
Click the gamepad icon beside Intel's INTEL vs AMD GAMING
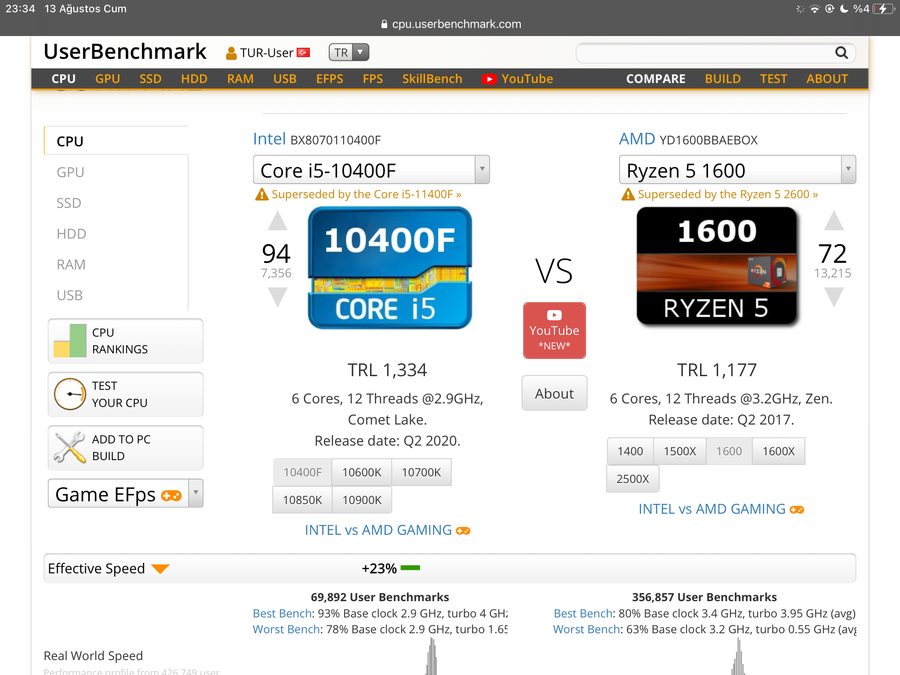click(463, 531)
